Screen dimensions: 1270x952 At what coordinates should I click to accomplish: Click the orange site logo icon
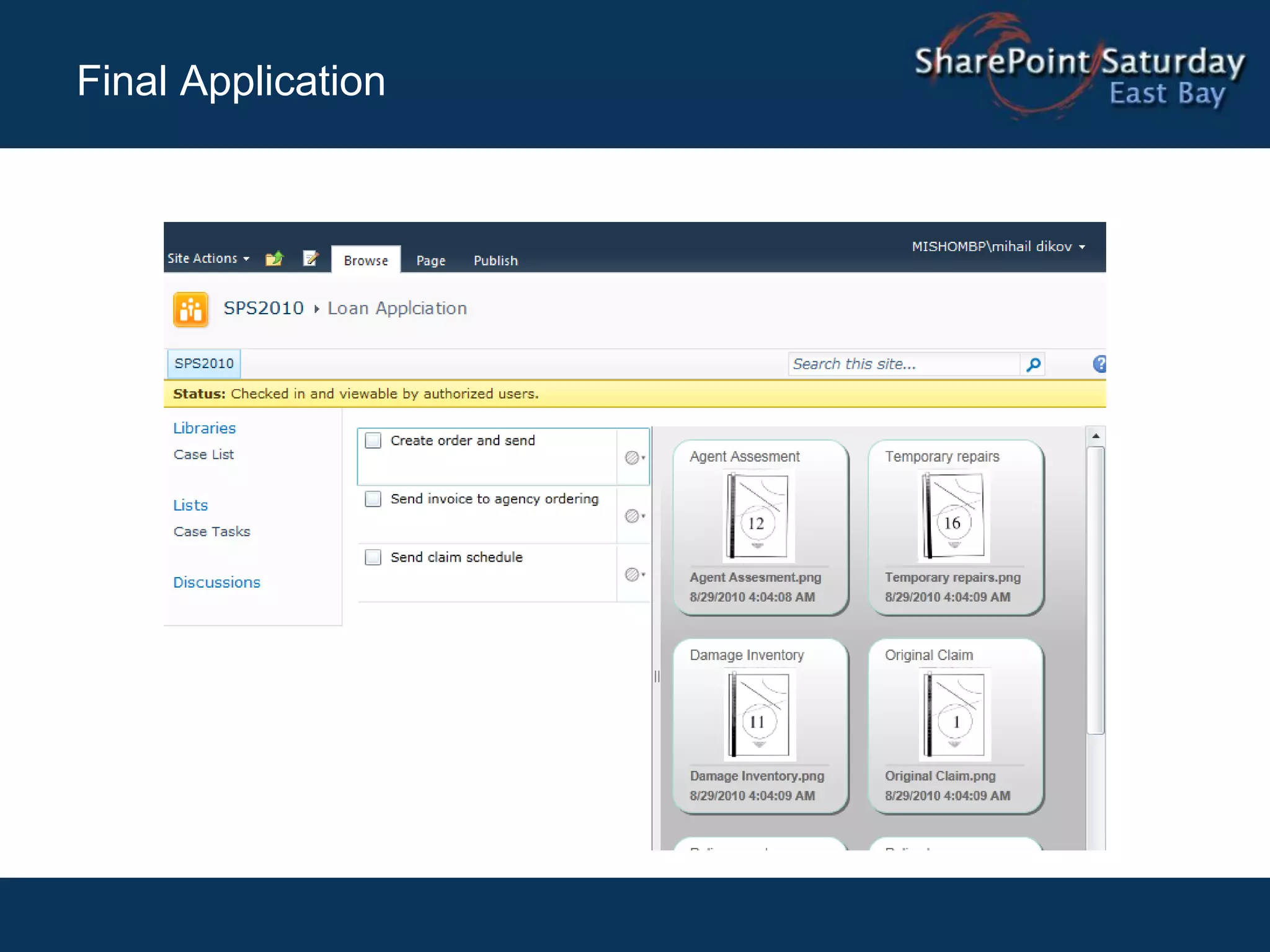[190, 309]
